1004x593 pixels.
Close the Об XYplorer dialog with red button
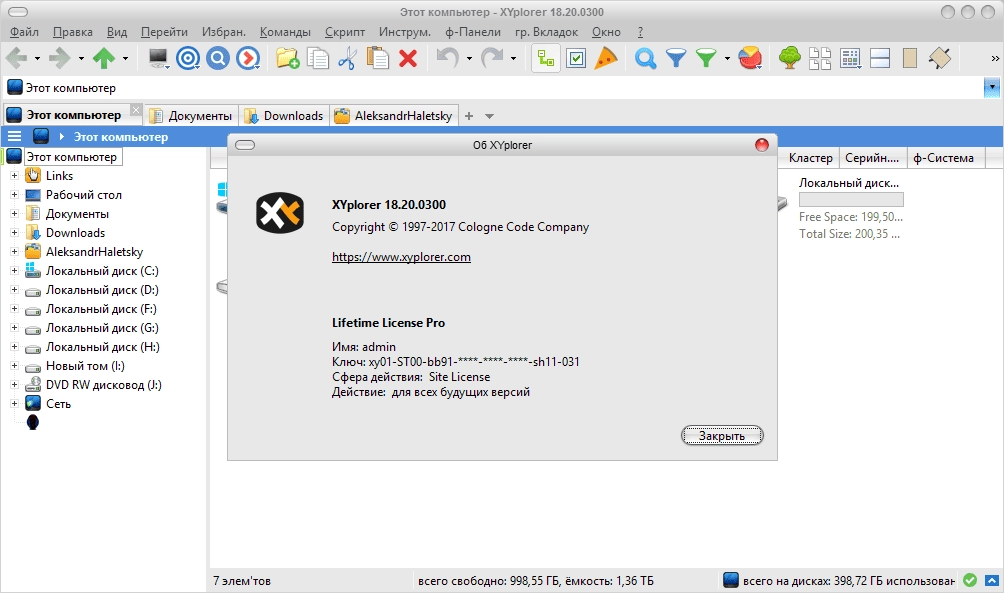tap(761, 145)
